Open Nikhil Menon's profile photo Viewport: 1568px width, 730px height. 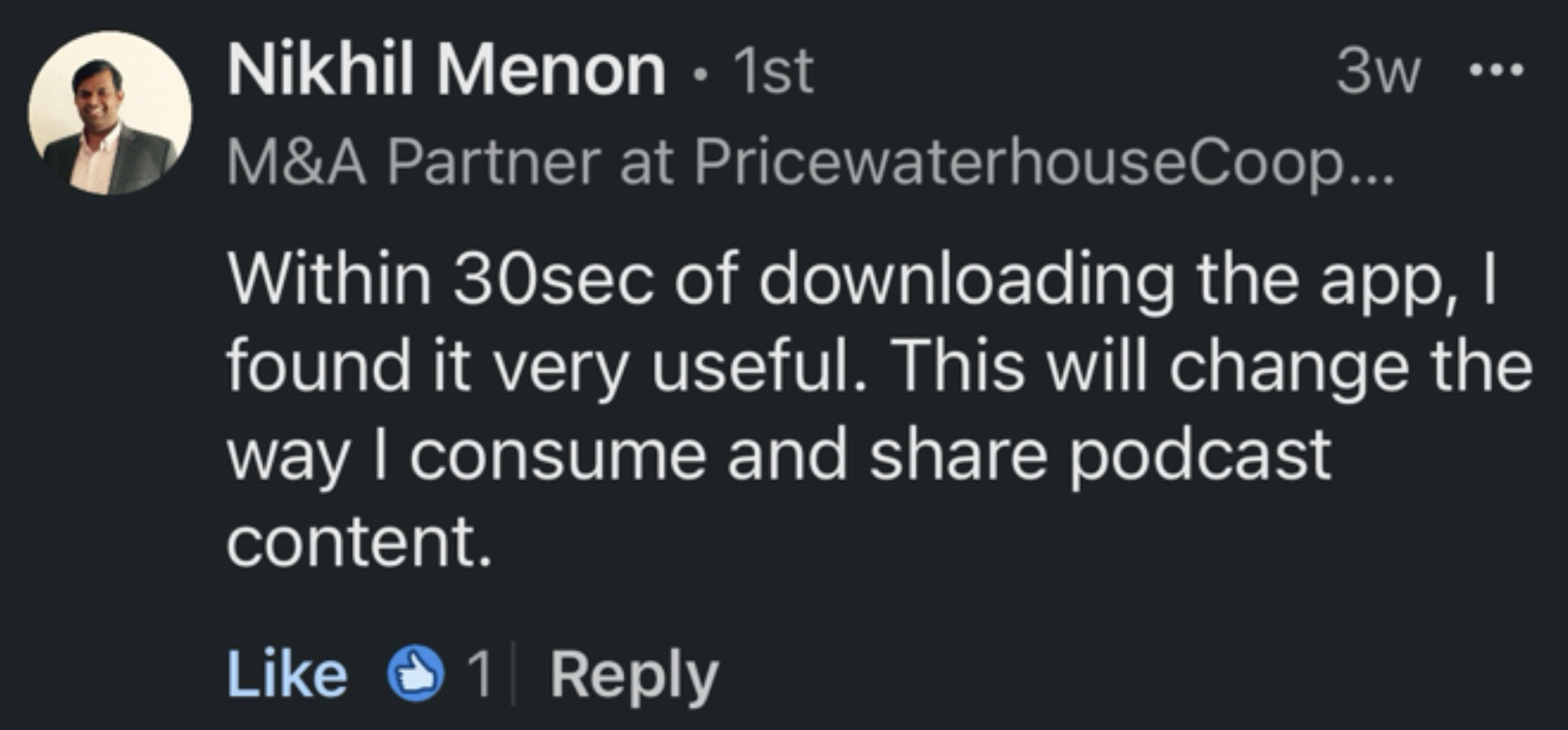110,113
